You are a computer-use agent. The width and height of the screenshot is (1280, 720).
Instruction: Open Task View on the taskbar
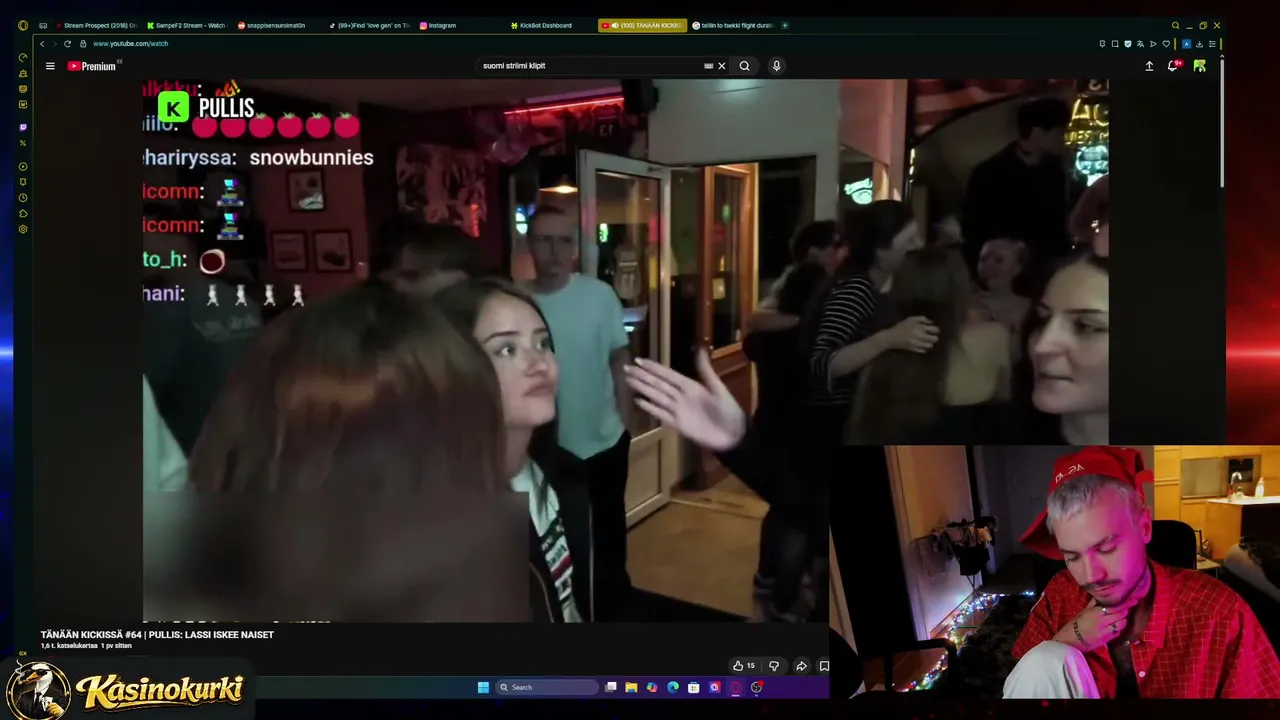tap(611, 688)
